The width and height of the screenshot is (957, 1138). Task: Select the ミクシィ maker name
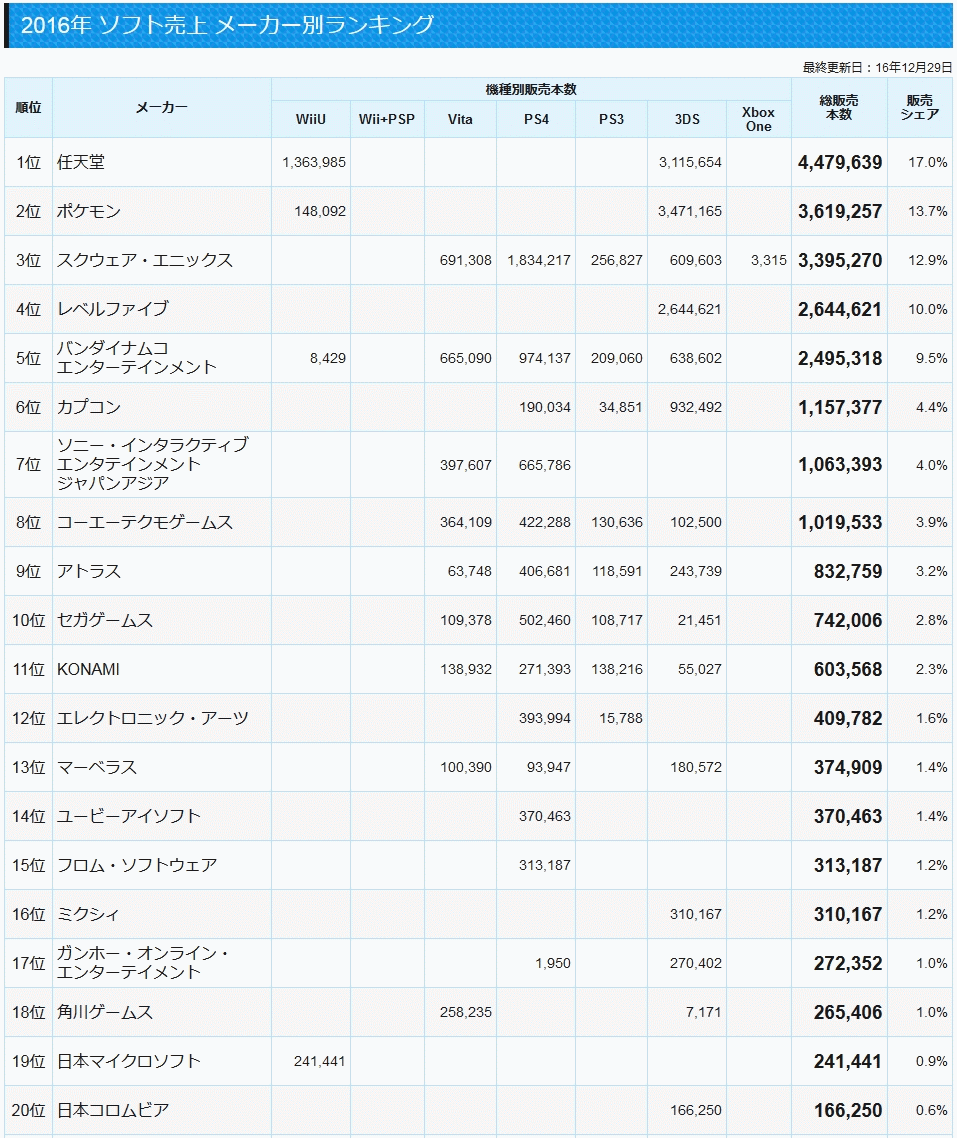pyautogui.click(x=88, y=914)
